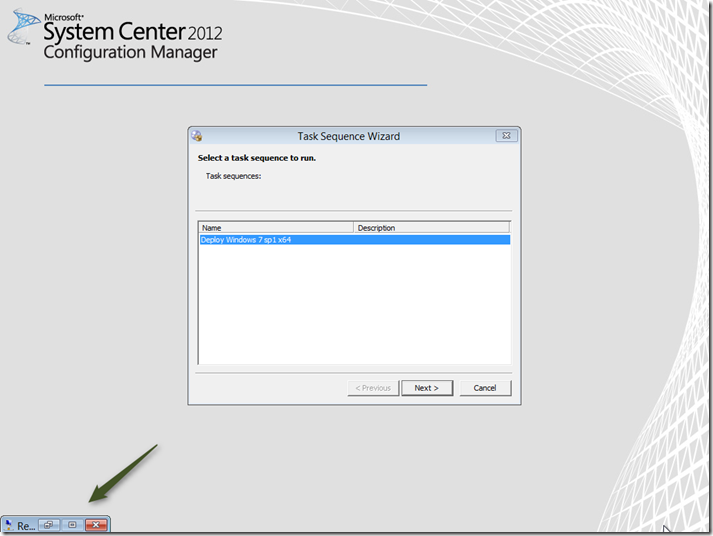
Task: Click the Name column header
Action: tap(276, 227)
